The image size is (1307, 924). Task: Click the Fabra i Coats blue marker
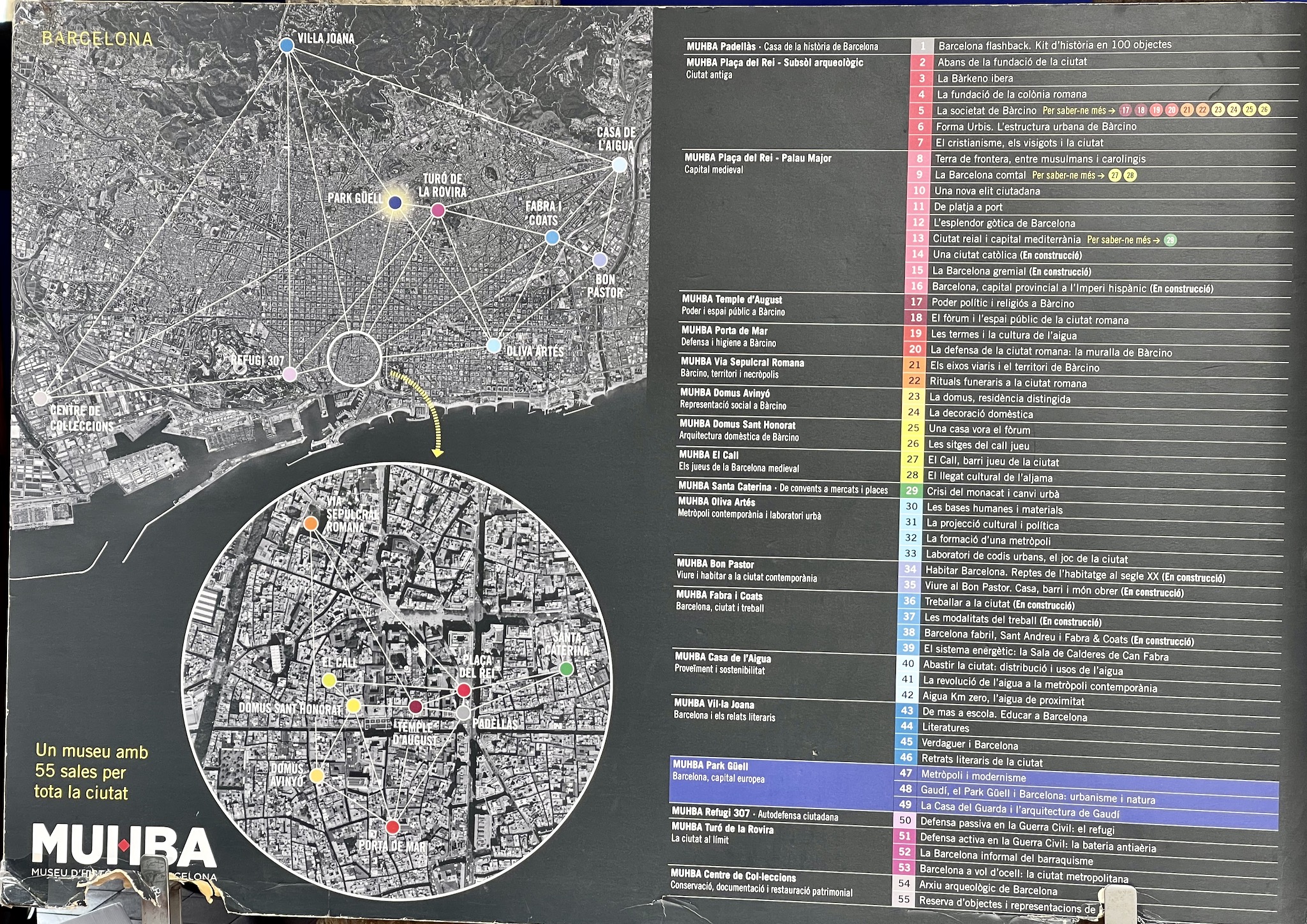tap(553, 237)
